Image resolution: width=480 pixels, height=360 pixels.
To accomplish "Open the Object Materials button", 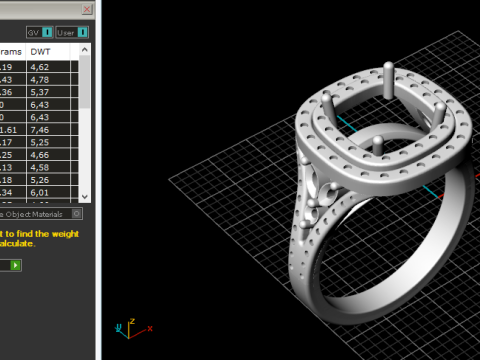I will pos(41,214).
